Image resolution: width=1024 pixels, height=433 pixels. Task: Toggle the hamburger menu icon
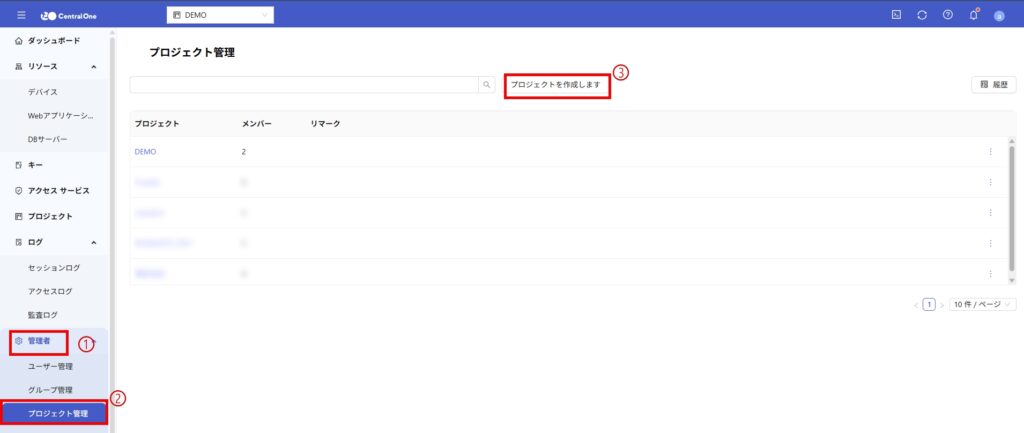tap(21, 15)
